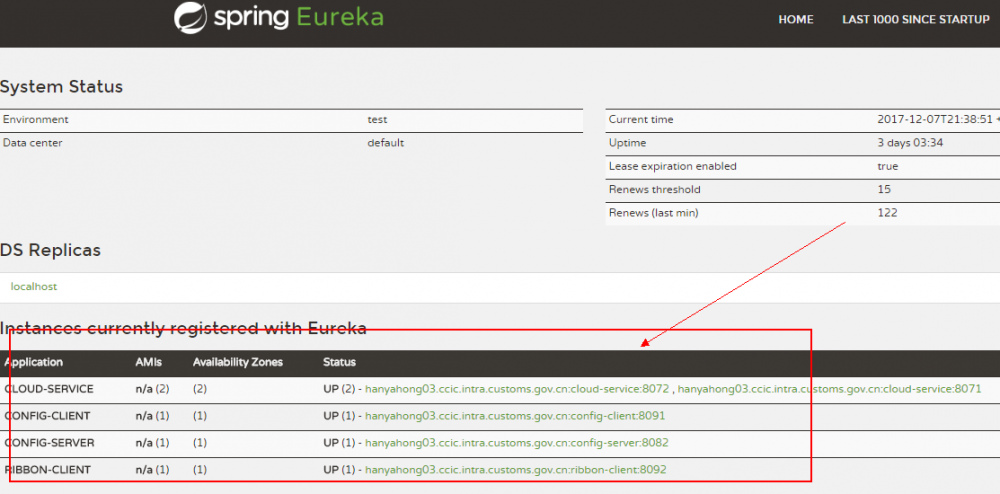Select the lease expiration value 'true'
Screen dimensions: 1000x494
tap(888, 166)
